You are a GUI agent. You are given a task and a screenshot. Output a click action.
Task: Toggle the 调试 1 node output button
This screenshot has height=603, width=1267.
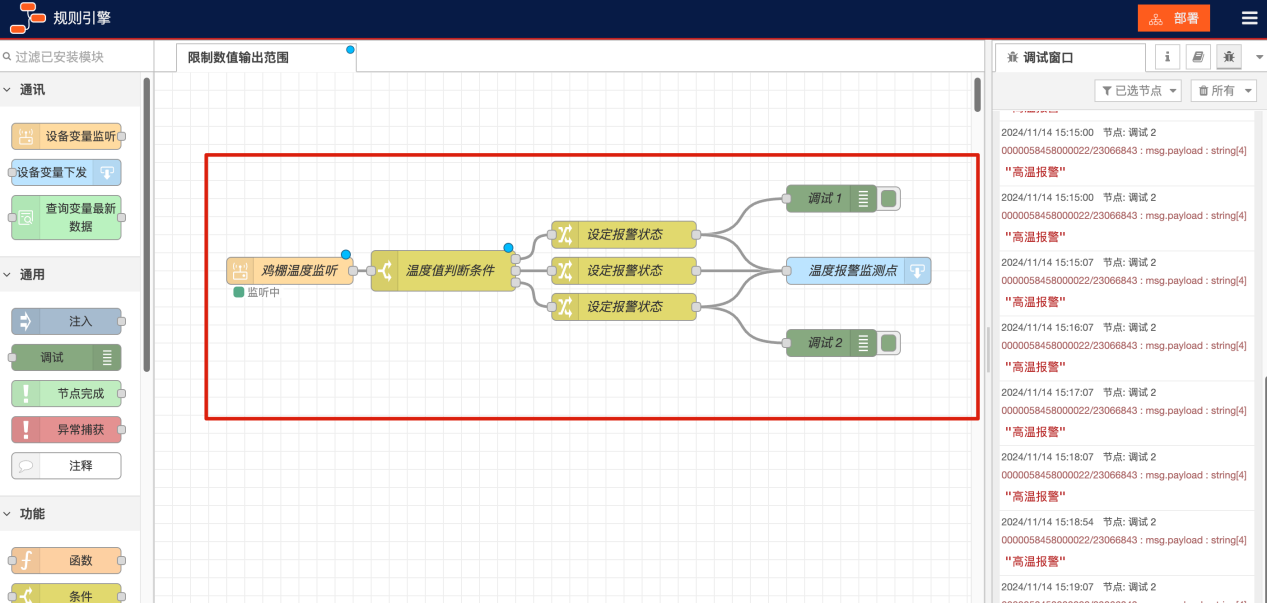(888, 198)
